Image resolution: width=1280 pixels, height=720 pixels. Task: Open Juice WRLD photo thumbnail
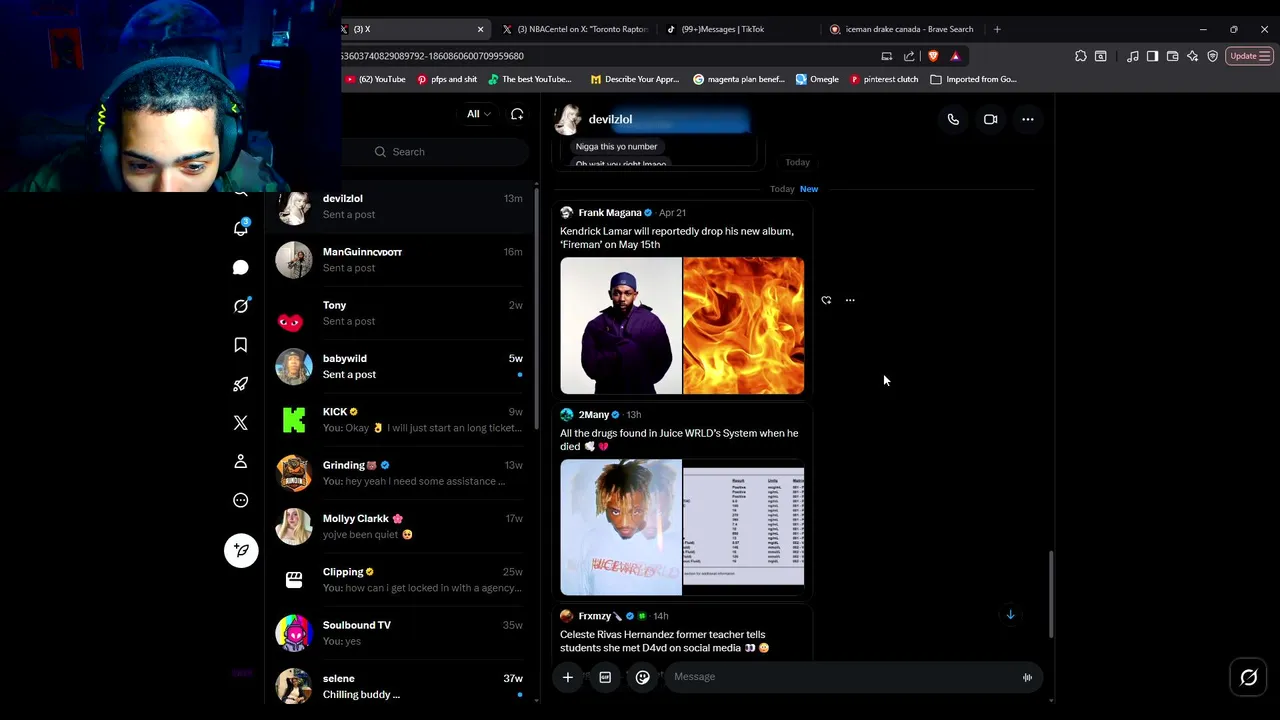point(621,528)
